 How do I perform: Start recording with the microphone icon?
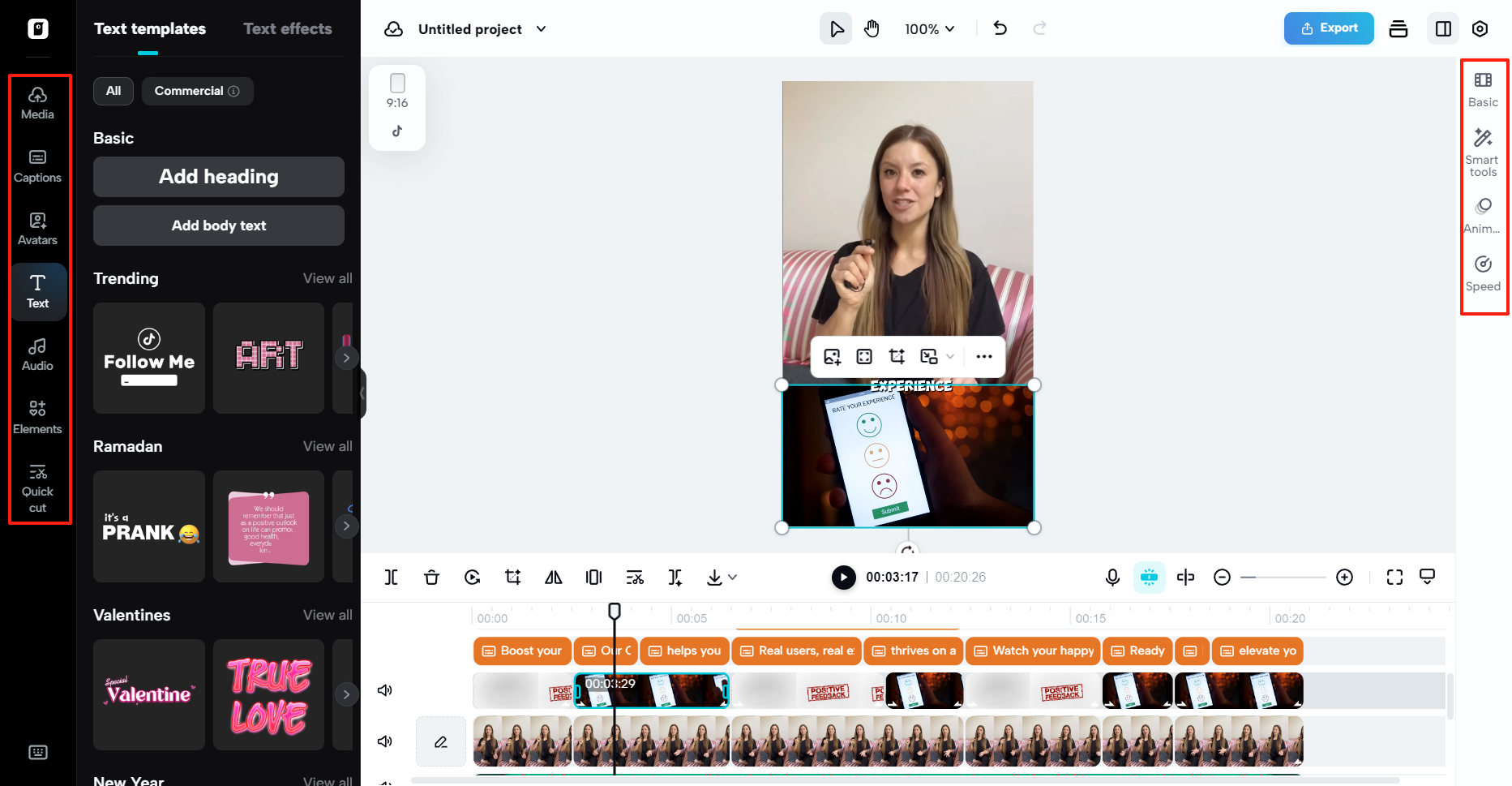point(1112,577)
